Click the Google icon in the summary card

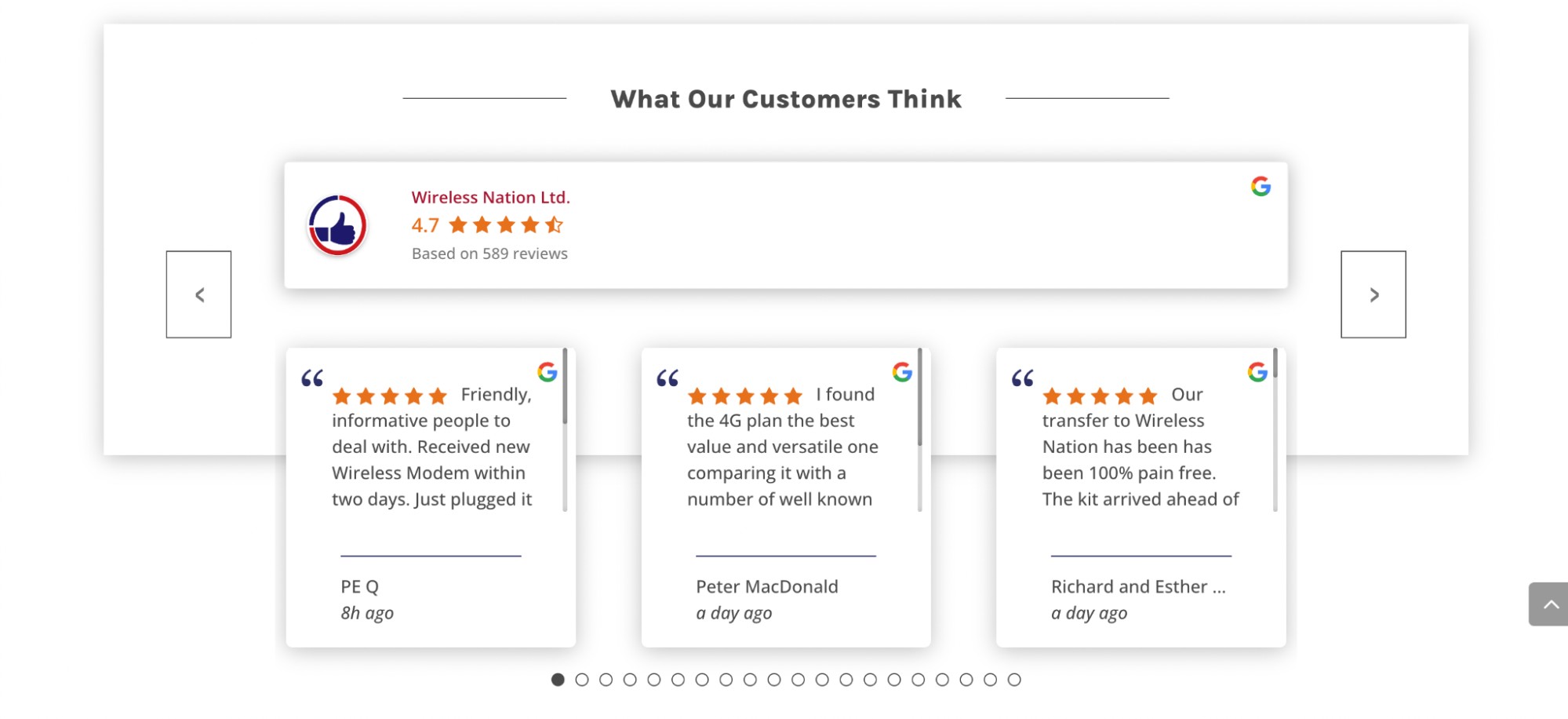coord(1261,186)
